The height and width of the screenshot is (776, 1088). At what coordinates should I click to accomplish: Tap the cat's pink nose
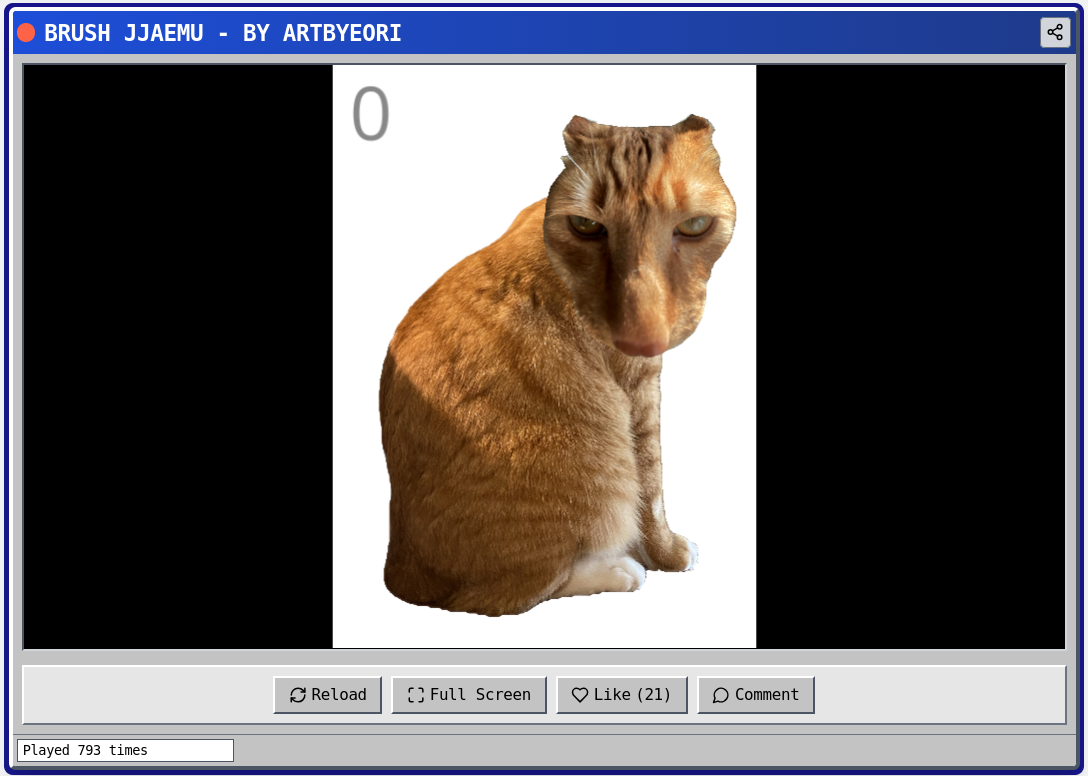pos(640,345)
